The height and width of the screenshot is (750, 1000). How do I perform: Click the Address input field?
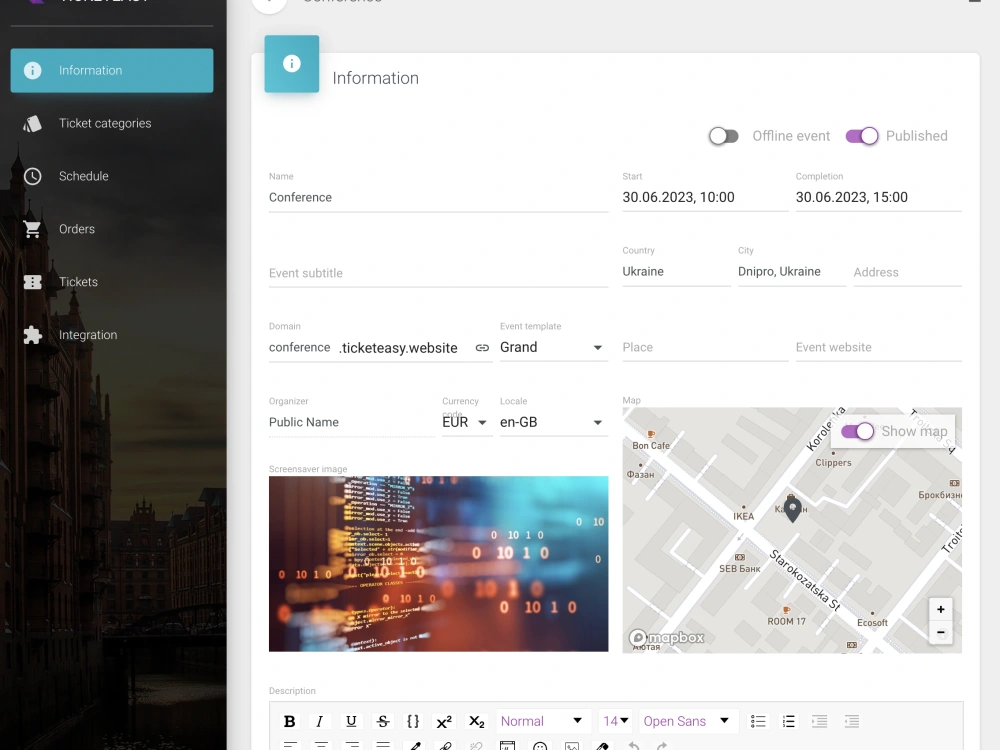[x=907, y=272]
